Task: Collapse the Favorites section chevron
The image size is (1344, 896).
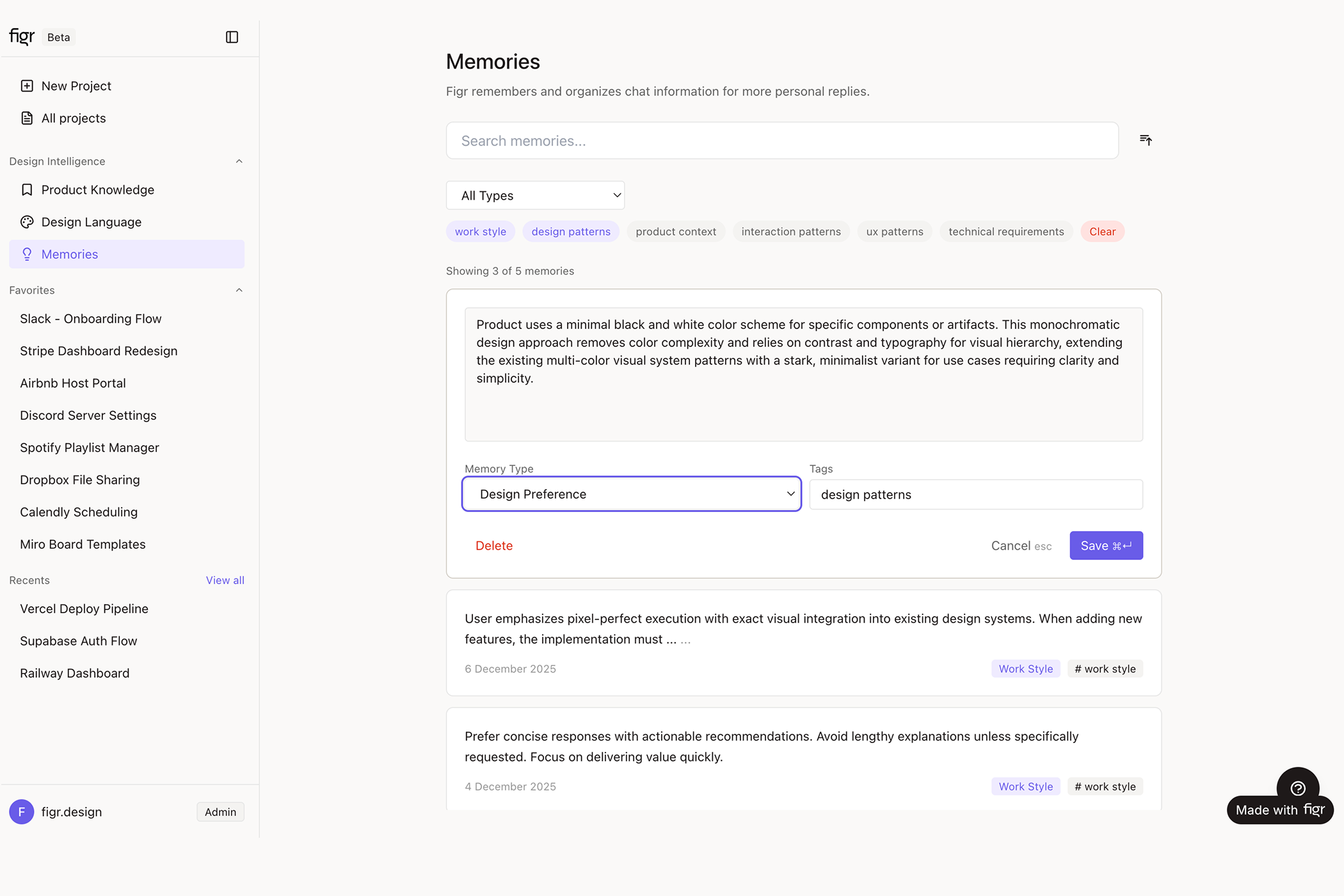Action: (239, 291)
